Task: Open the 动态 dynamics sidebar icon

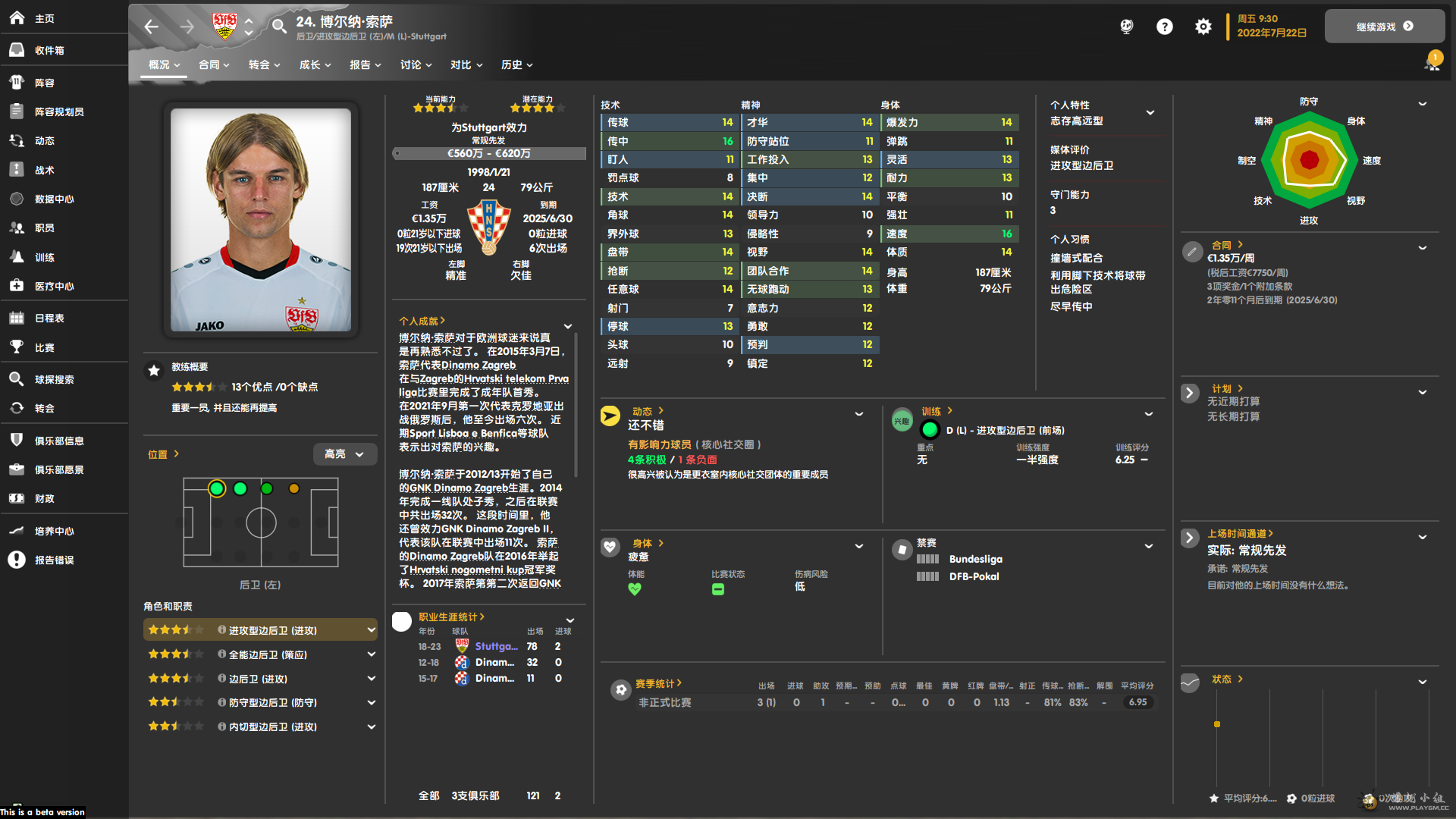Action: [17, 140]
